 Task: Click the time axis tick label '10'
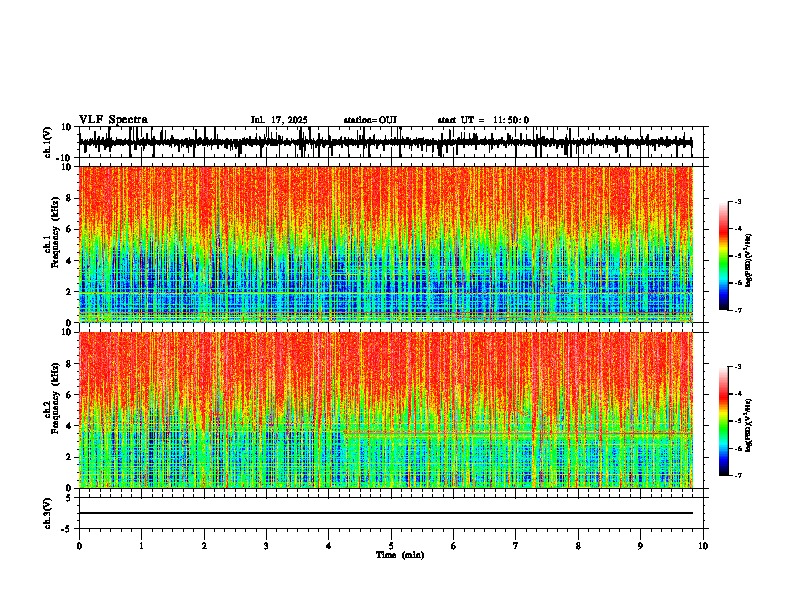[x=703, y=546]
